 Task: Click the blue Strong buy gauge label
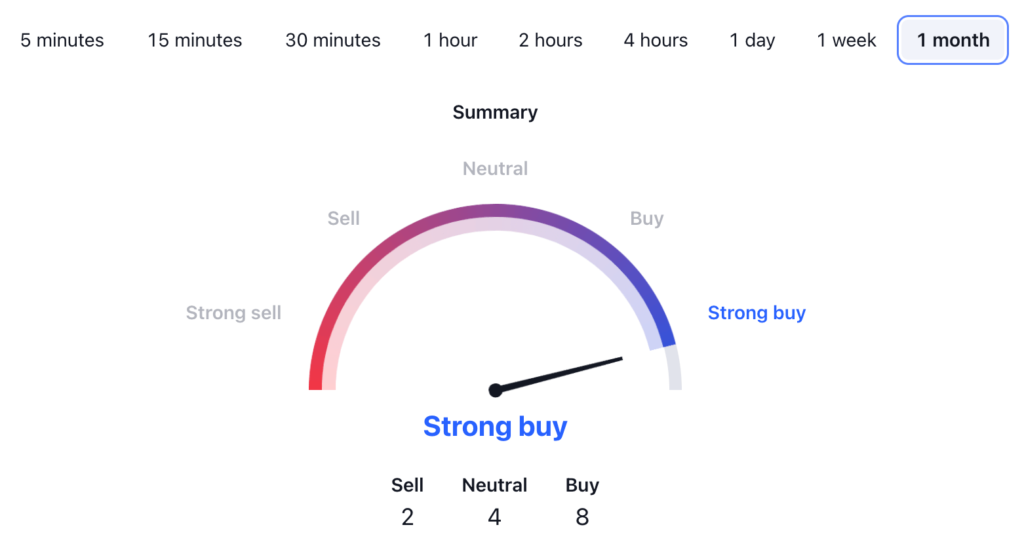[x=757, y=313]
